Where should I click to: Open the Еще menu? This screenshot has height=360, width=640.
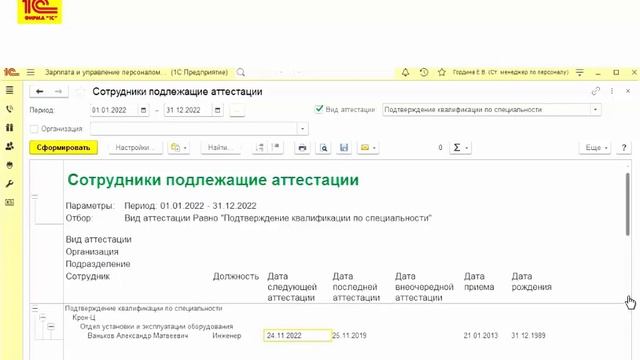[x=595, y=148]
